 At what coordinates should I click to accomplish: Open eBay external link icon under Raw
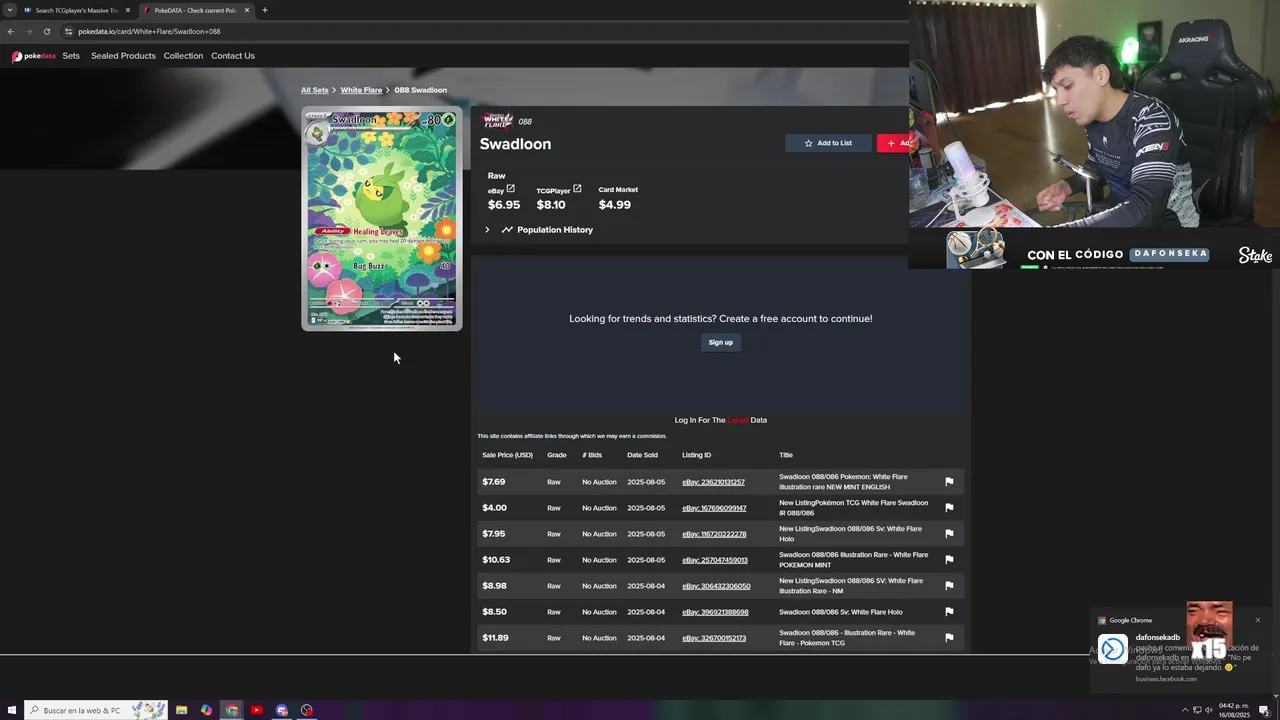pos(510,188)
